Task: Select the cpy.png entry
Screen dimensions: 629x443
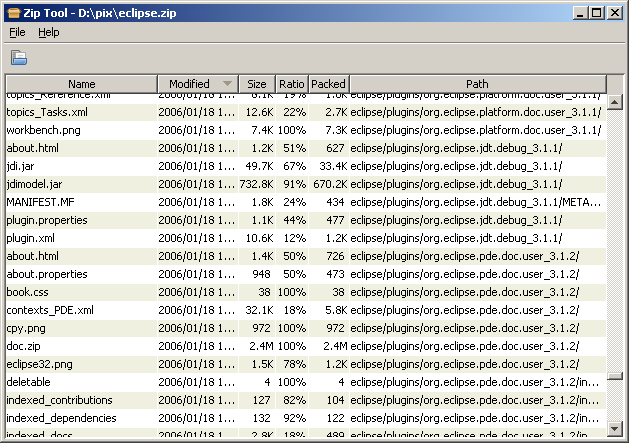Action: (306, 328)
